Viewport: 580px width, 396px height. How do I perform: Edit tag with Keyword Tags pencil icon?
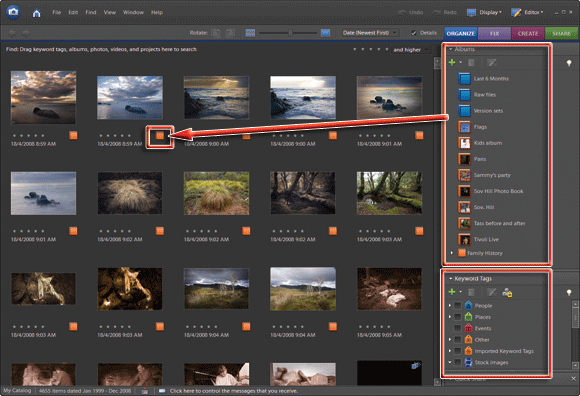[x=492, y=292]
